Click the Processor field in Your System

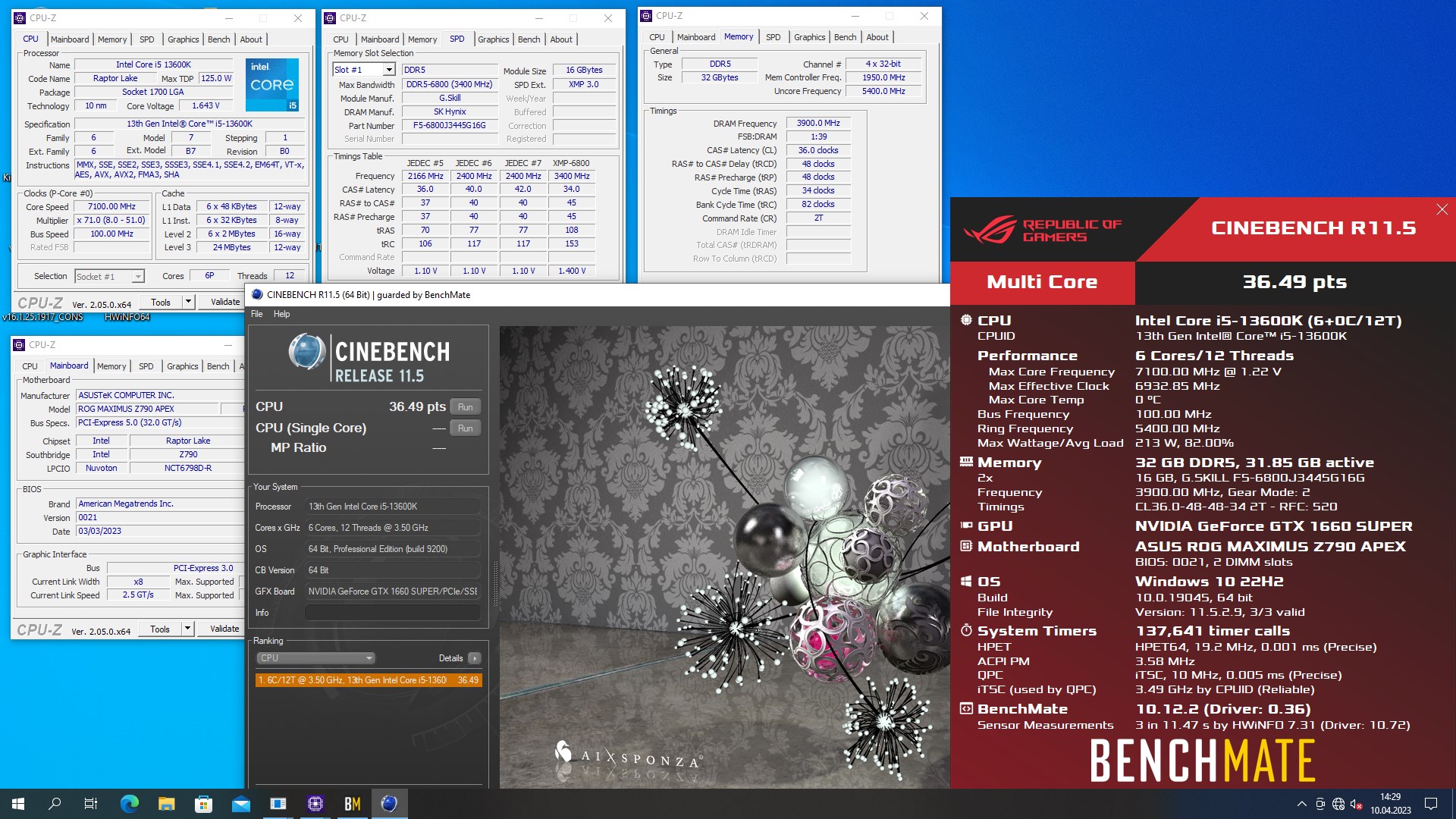[x=393, y=507]
